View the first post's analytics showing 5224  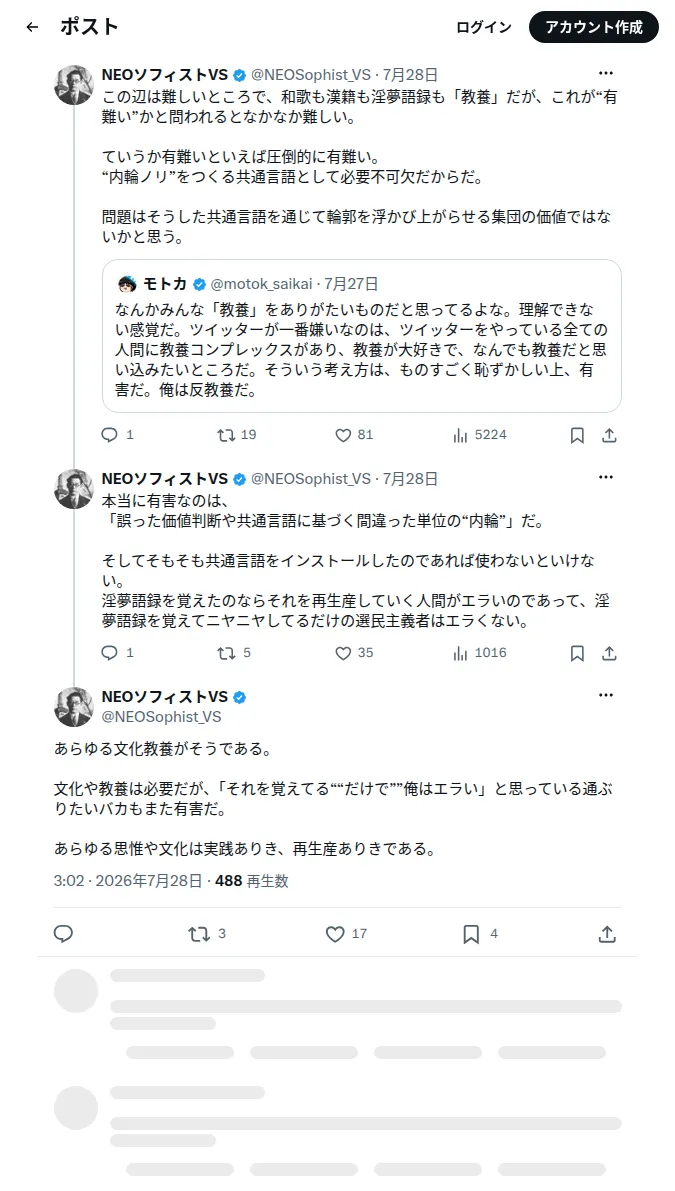point(479,434)
